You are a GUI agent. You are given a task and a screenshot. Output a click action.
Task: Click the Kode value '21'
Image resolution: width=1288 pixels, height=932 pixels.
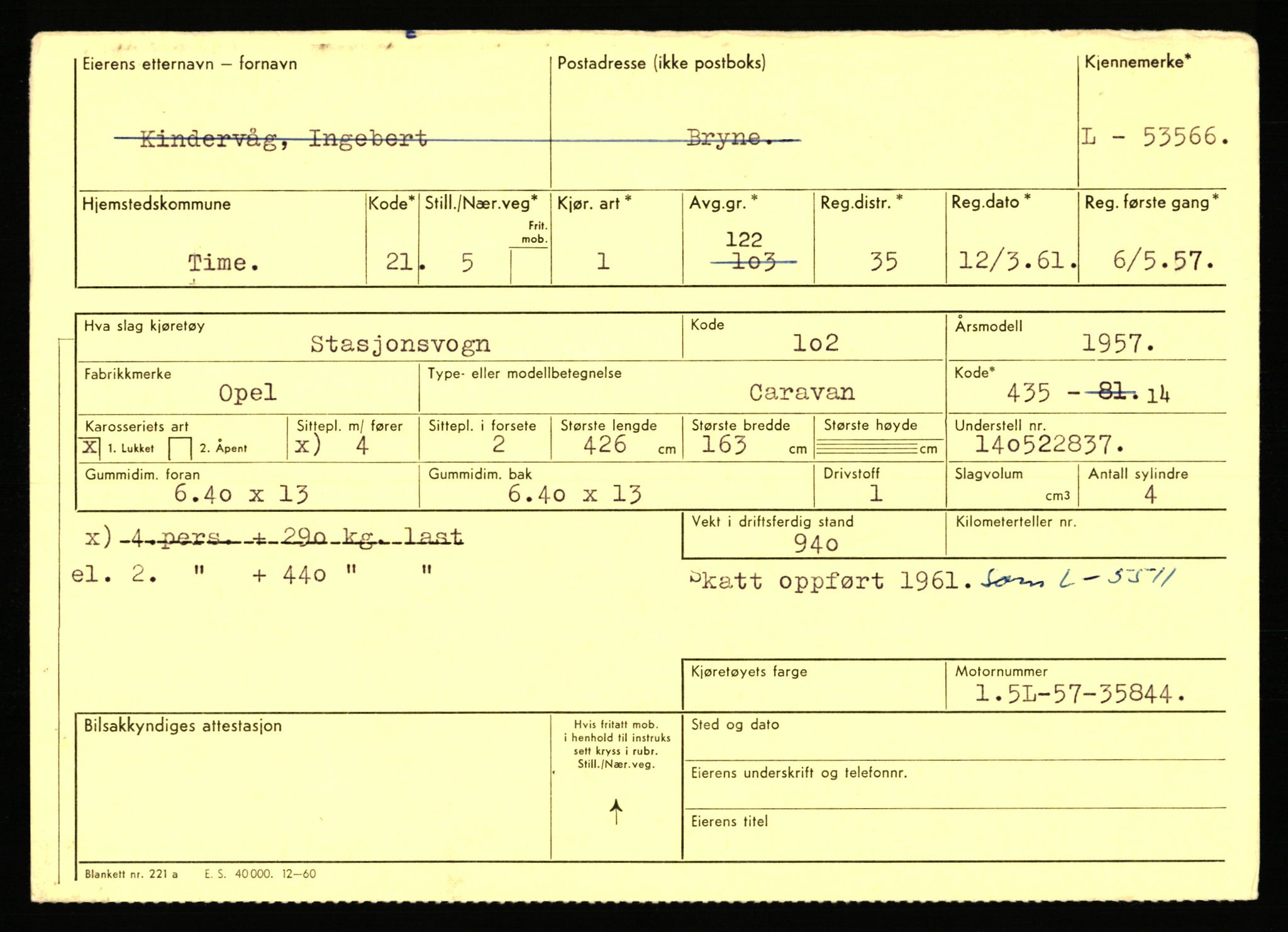(x=398, y=261)
